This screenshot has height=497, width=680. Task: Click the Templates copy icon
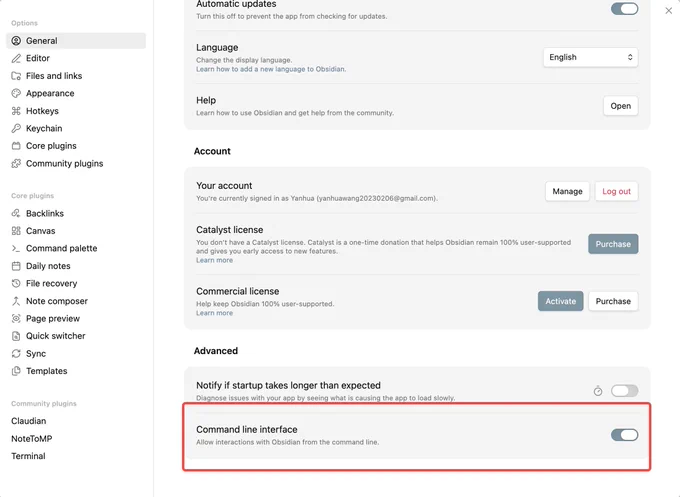click(x=16, y=371)
